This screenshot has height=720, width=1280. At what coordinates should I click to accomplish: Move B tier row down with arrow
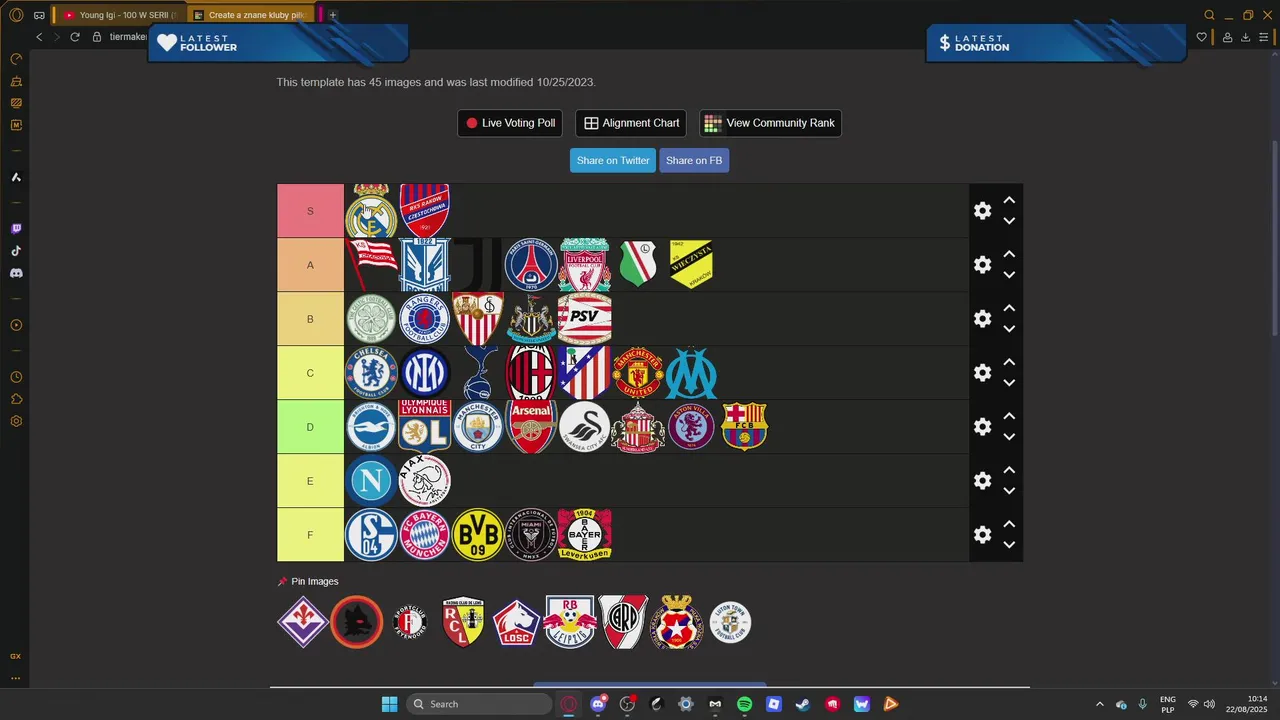click(1009, 329)
